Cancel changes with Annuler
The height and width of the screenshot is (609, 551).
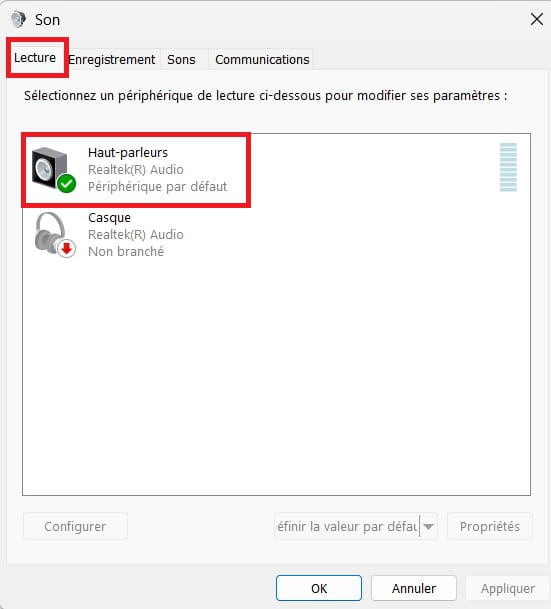pos(414,588)
